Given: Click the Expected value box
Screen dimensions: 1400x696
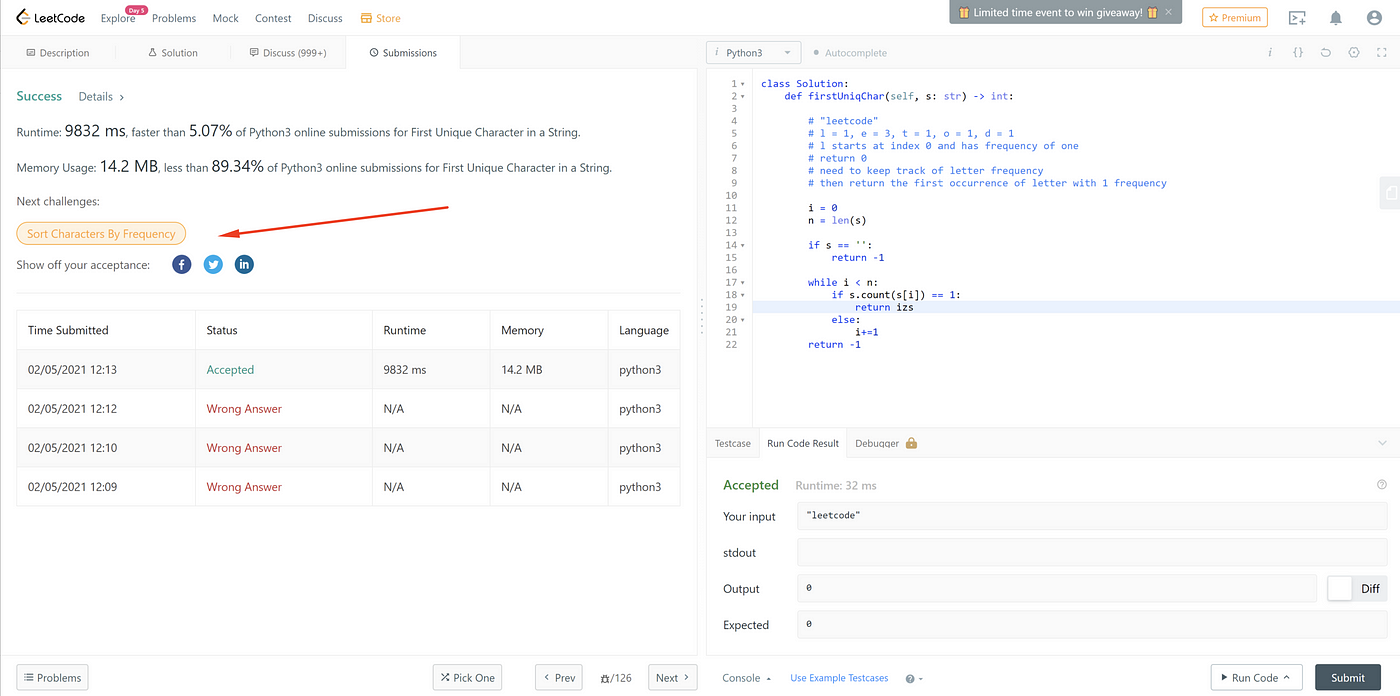Looking at the screenshot, I should (1092, 624).
